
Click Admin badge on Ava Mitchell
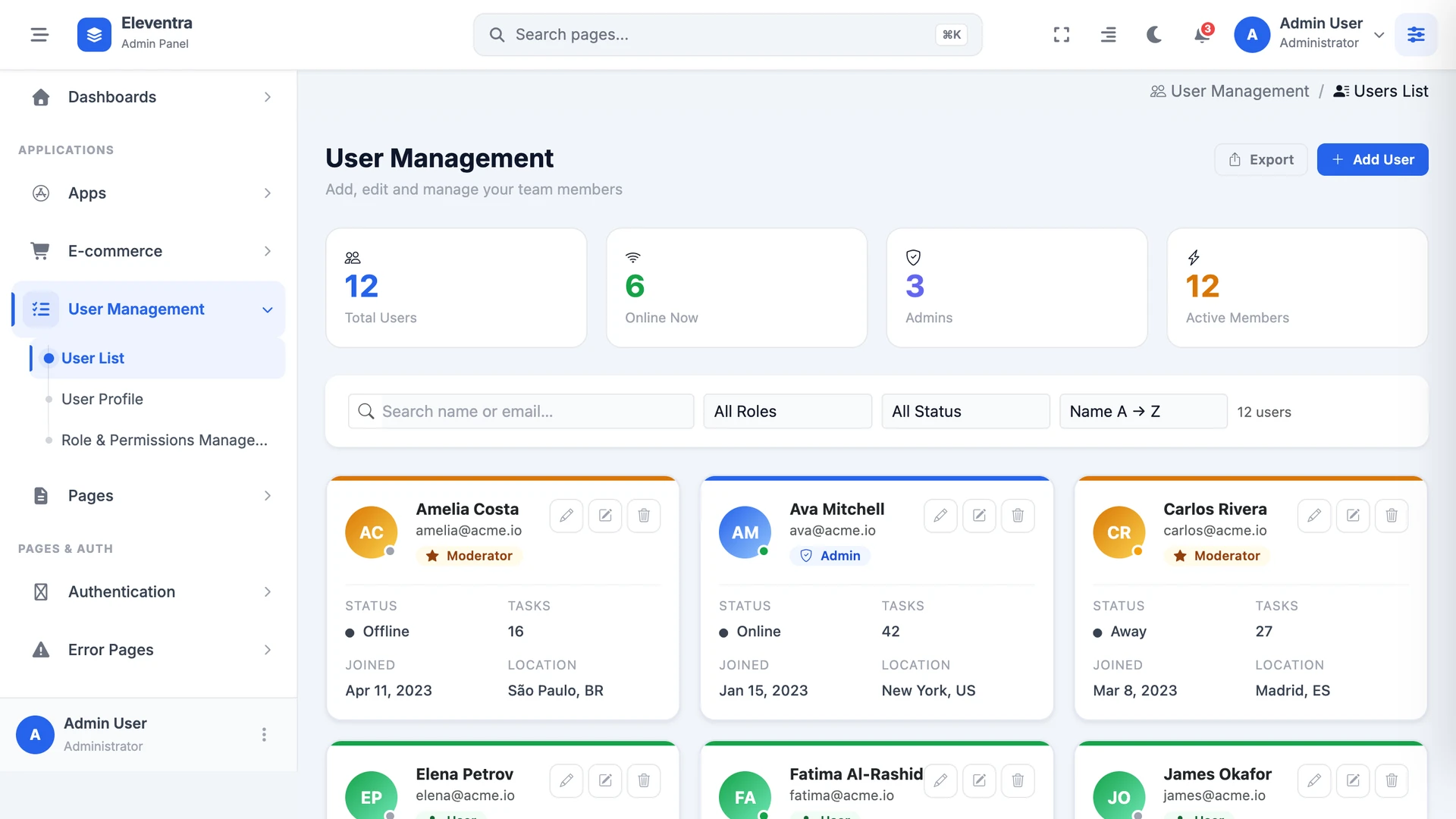tap(830, 556)
